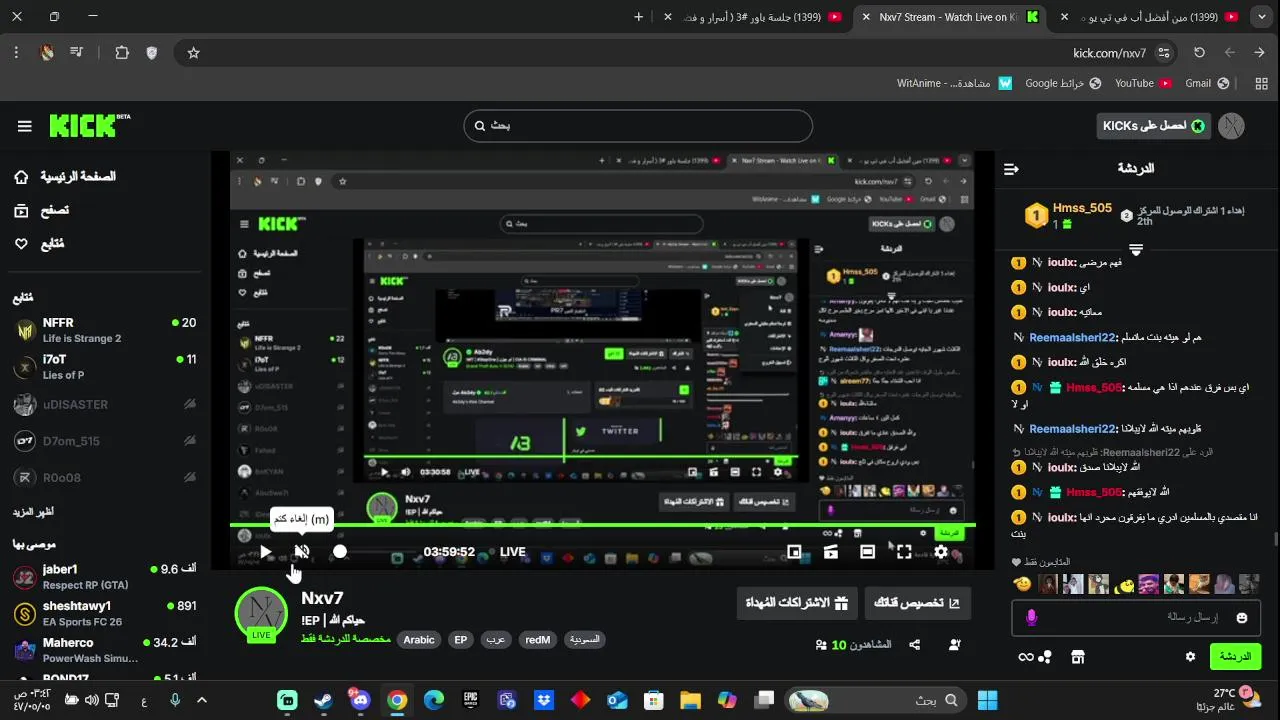Image resolution: width=1280 pixels, height=720 pixels.
Task: Open the user avatar menu on Kick
Action: pos(1232,126)
